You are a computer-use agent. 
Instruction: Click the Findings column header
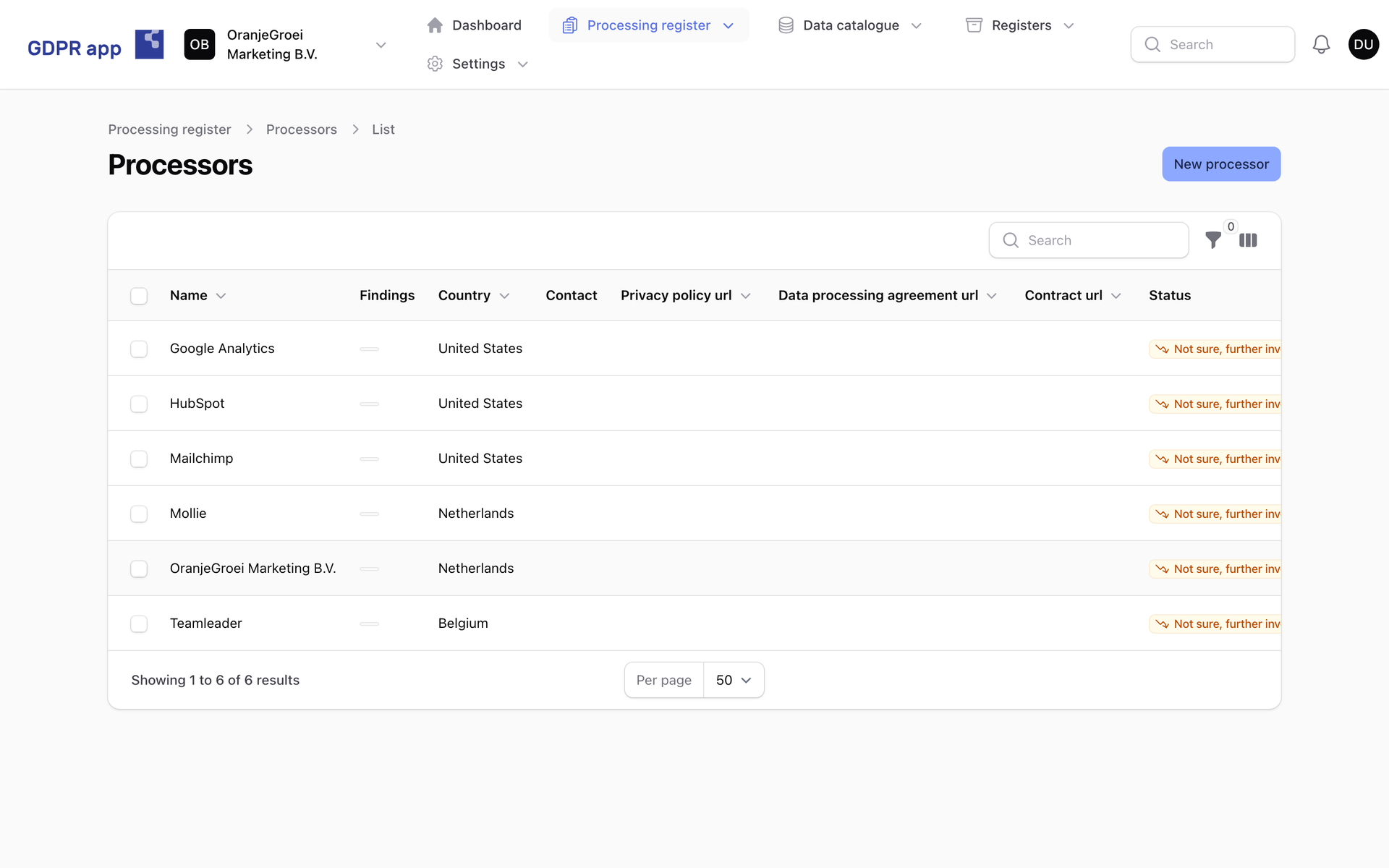(387, 295)
